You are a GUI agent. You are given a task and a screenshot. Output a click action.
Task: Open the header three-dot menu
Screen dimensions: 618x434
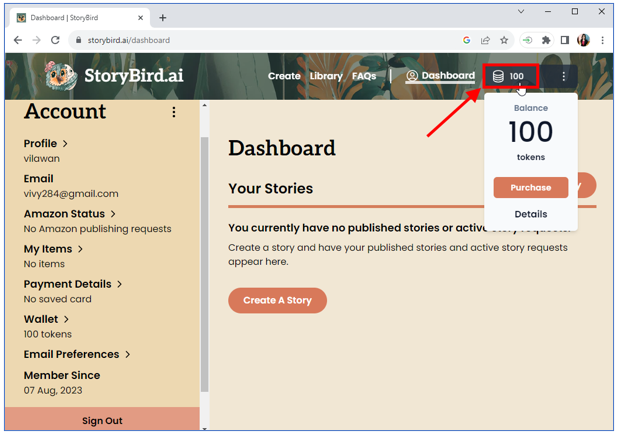(564, 76)
